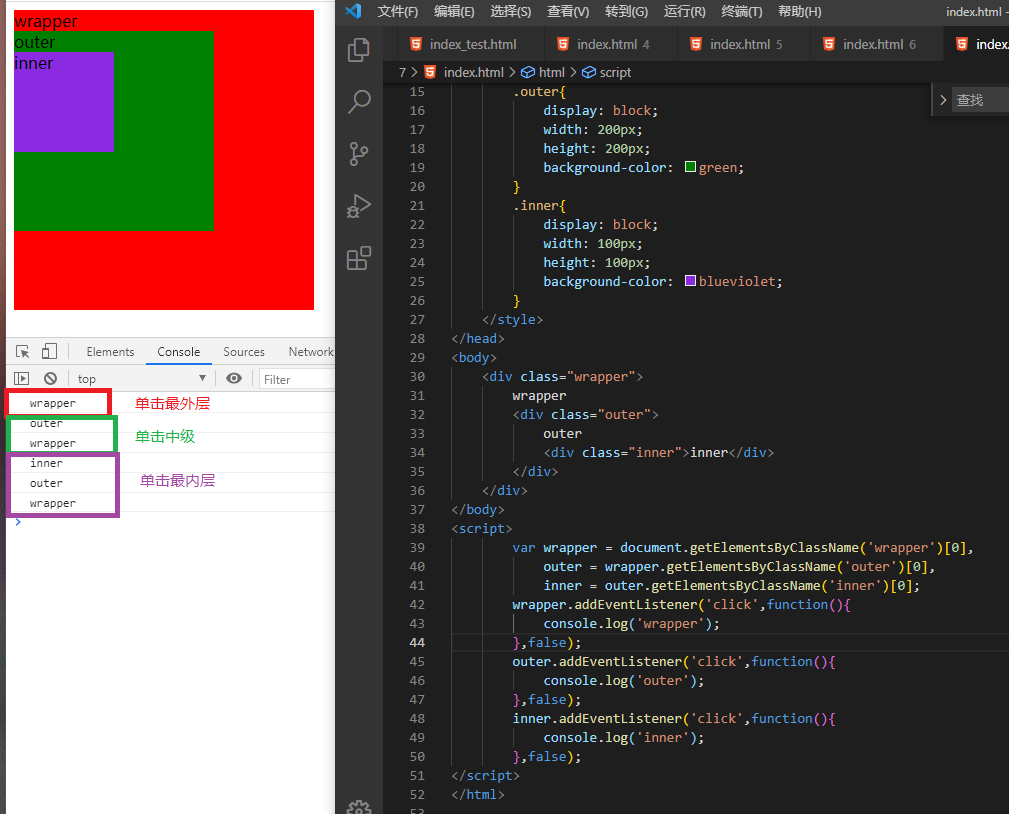Expand the find widget replace chevron
The image size is (1009, 814).
pyautogui.click(x=943, y=100)
